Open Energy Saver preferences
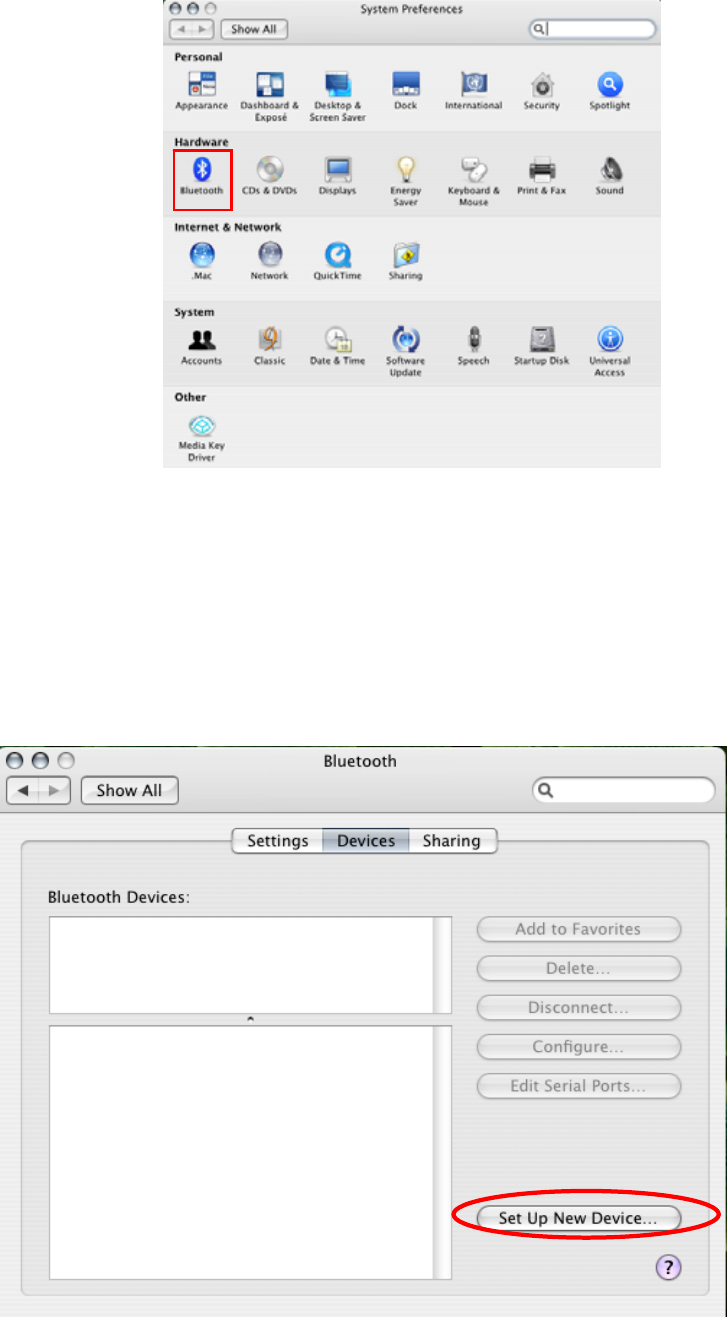727x1317 pixels. point(405,180)
